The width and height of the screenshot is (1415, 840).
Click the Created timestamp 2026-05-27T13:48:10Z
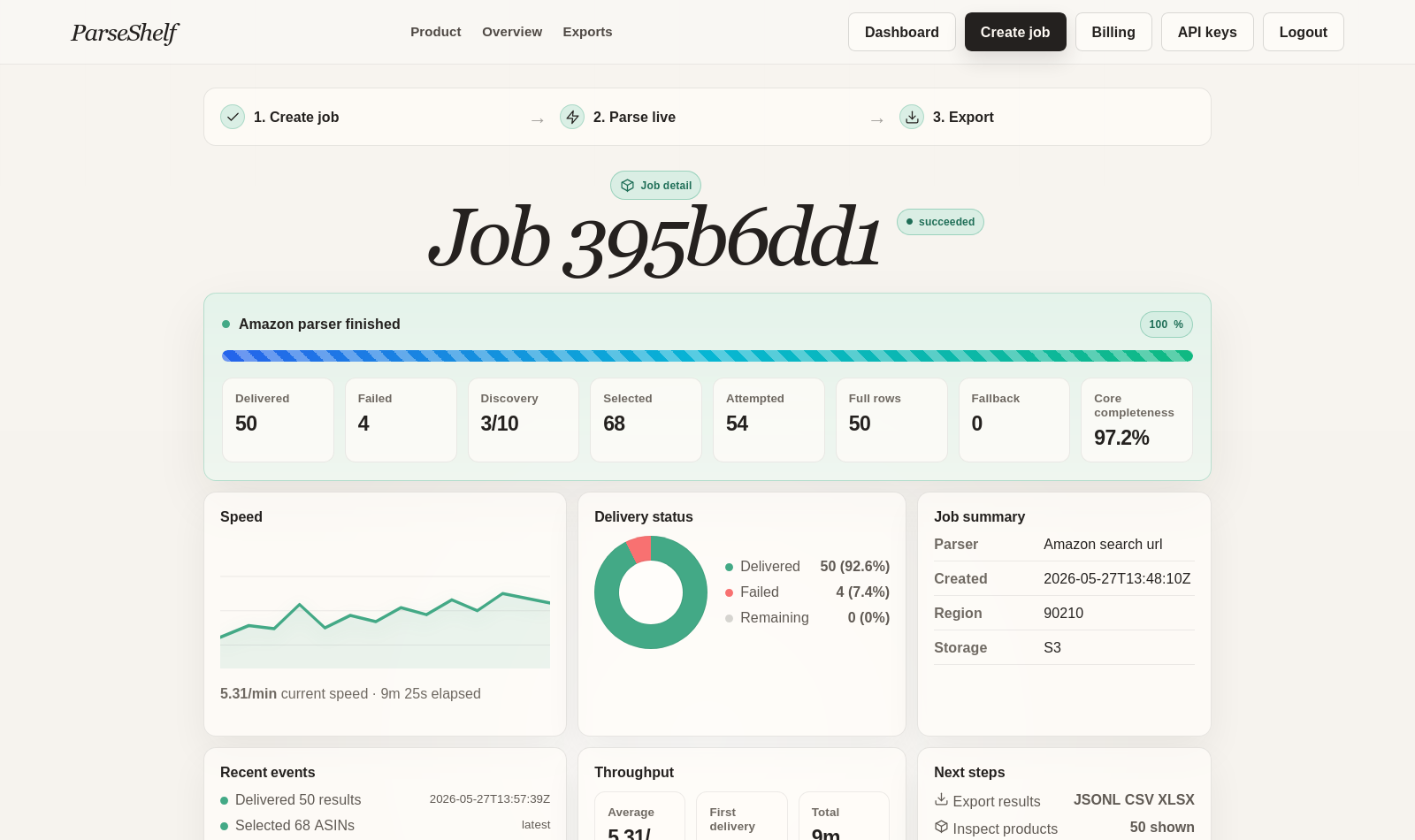click(x=1117, y=579)
